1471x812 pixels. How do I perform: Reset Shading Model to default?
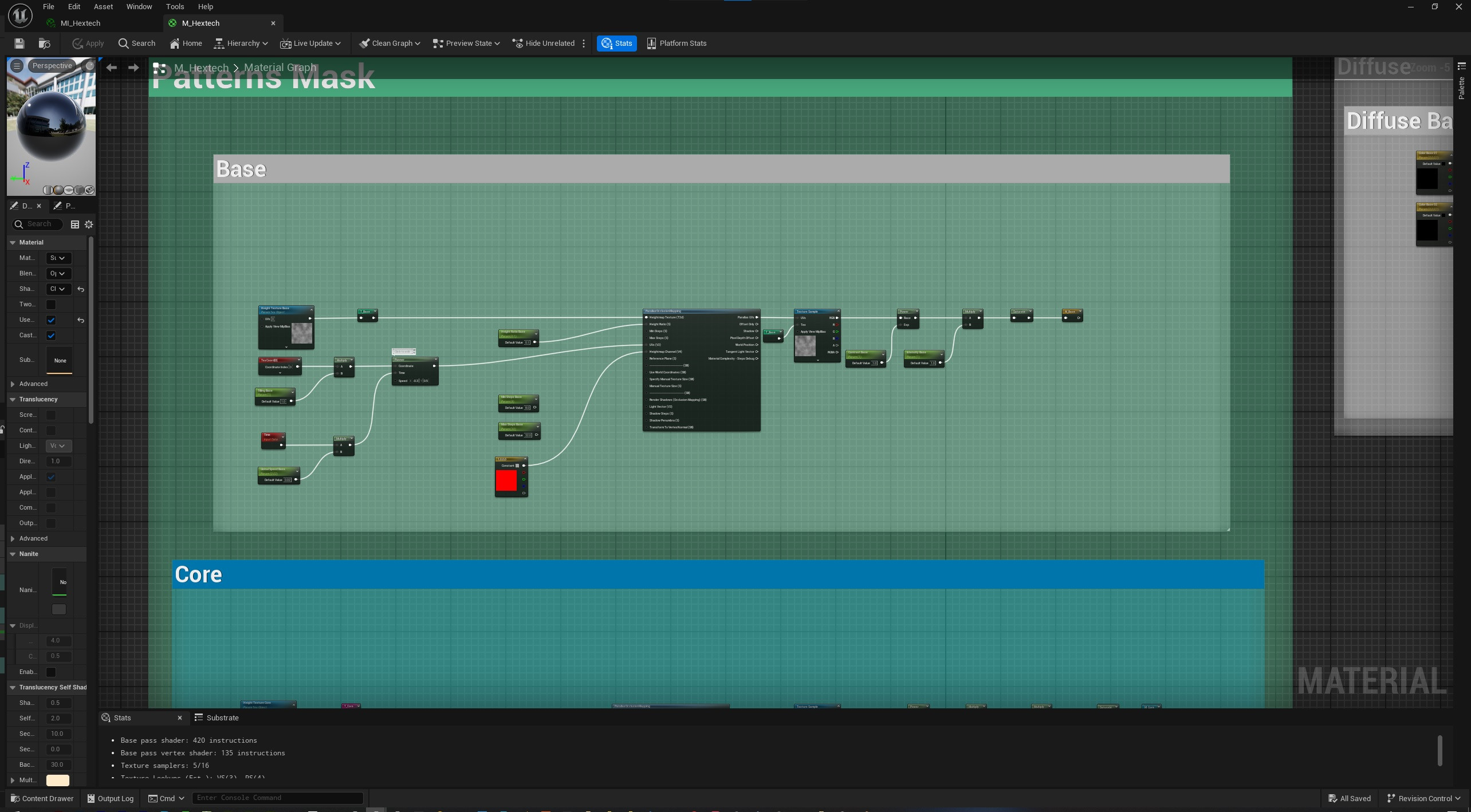tap(81, 290)
